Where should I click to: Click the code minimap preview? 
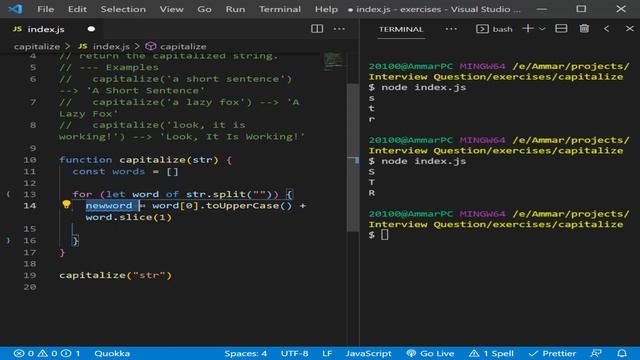(333, 61)
